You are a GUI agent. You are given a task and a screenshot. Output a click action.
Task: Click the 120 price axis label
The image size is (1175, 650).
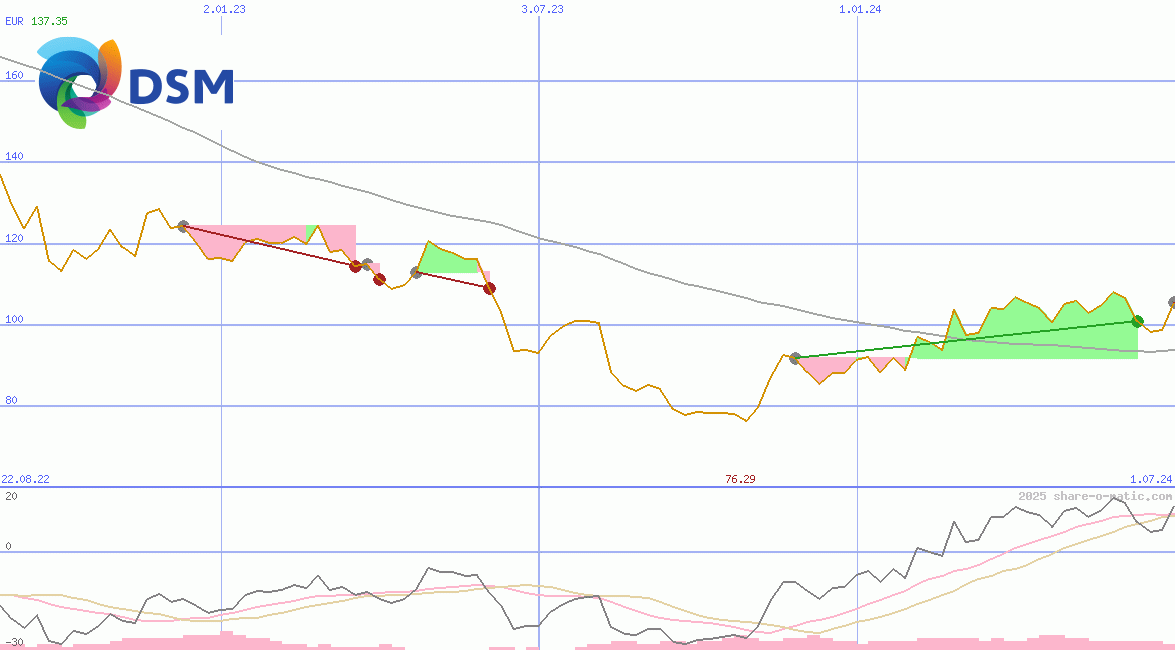(14, 238)
